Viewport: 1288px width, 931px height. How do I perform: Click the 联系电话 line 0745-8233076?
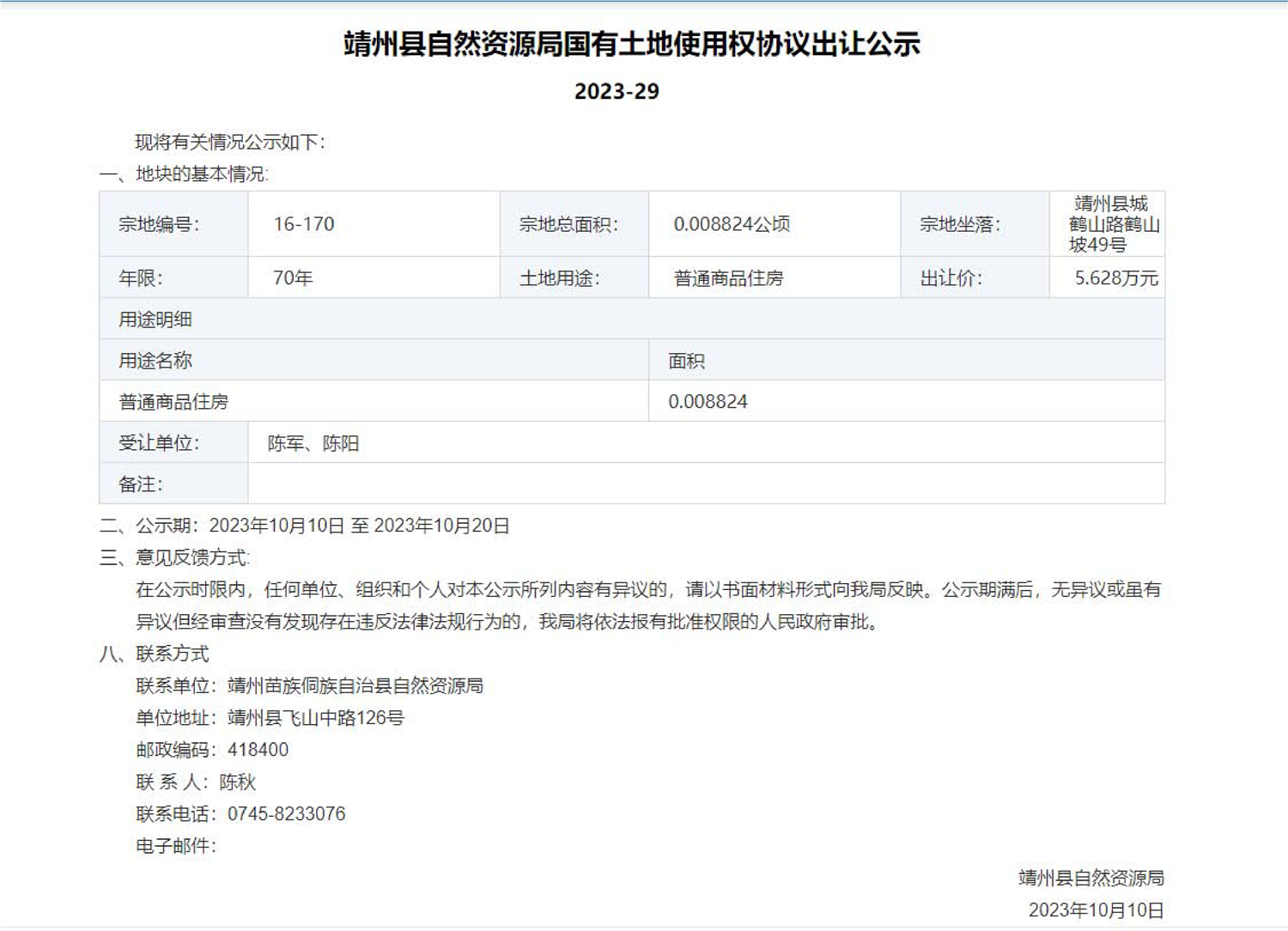(240, 813)
